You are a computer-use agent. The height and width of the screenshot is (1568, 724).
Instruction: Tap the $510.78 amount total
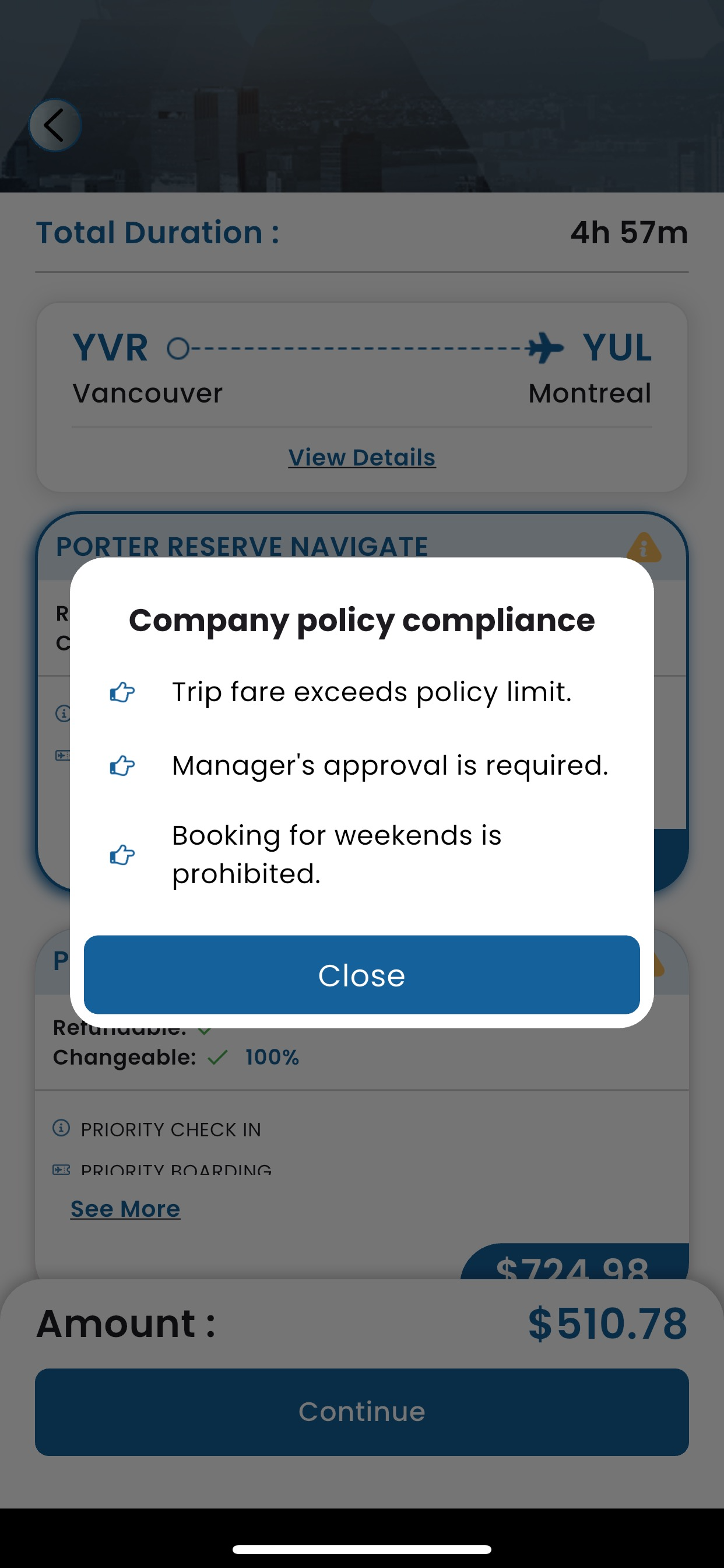point(607,1324)
